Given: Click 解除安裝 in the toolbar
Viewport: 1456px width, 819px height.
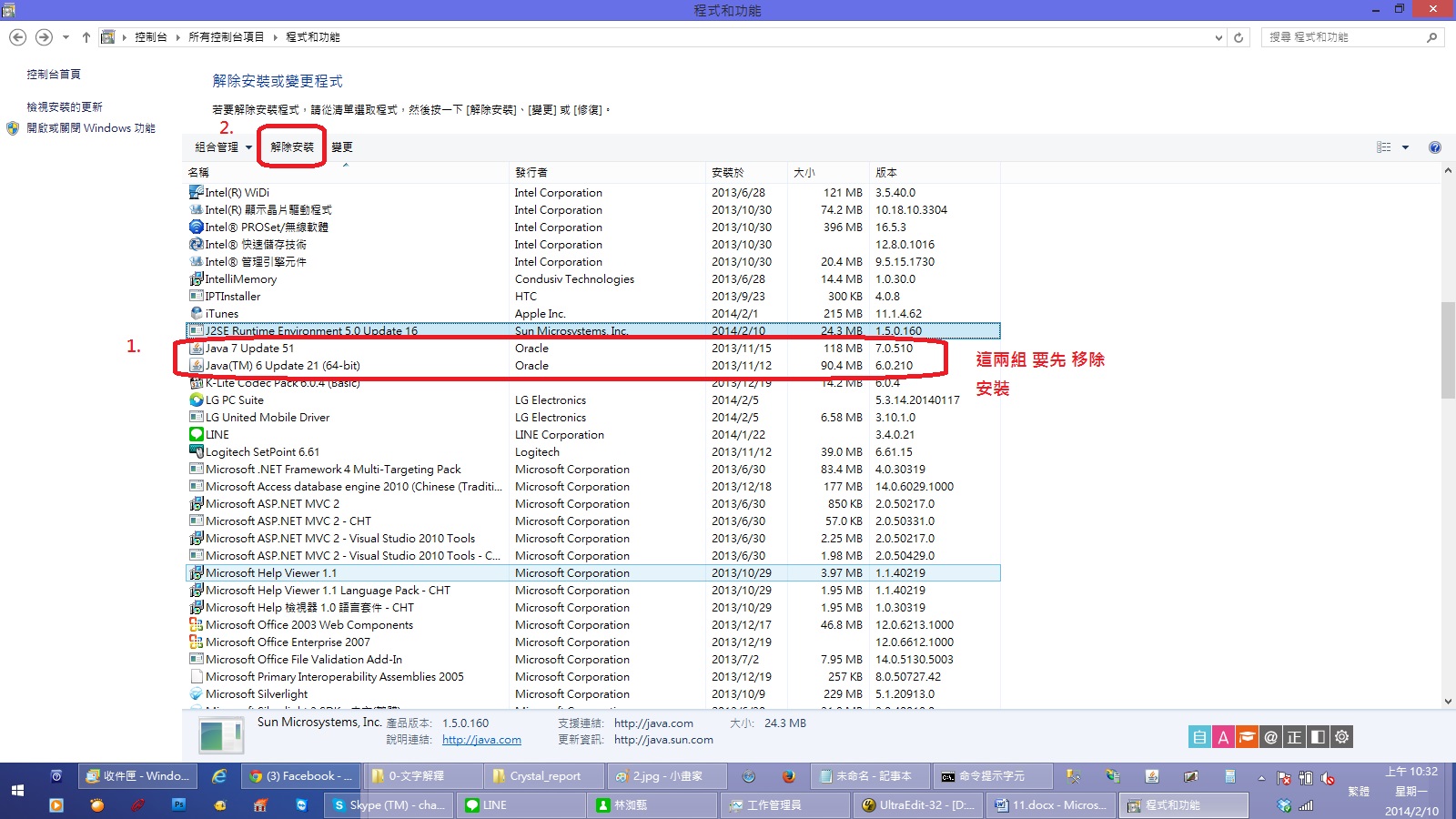Looking at the screenshot, I should pyautogui.click(x=292, y=147).
